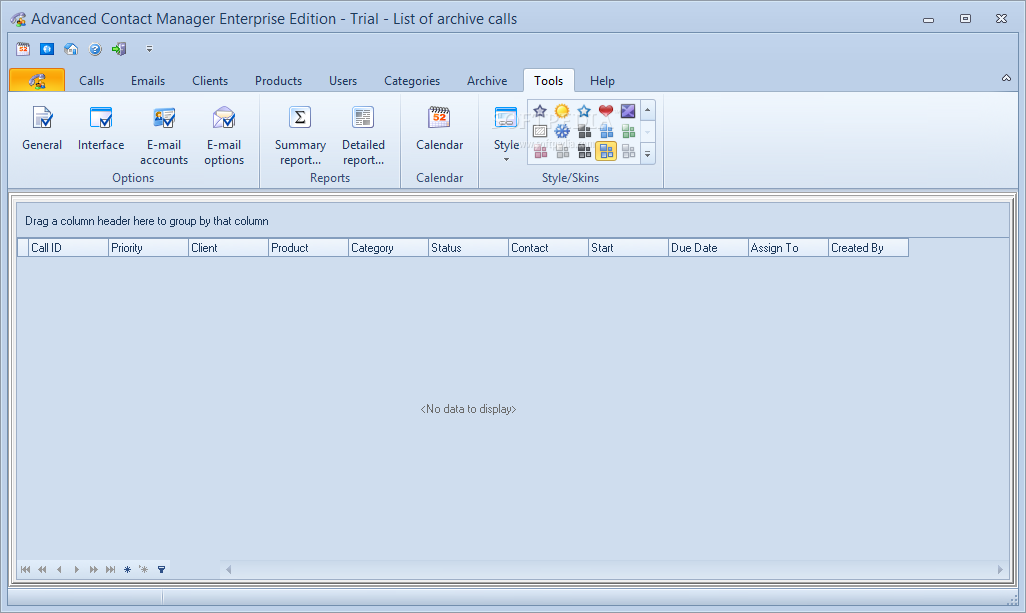Go to the Users tab
Screen dimensions: 1026x613
point(343,80)
